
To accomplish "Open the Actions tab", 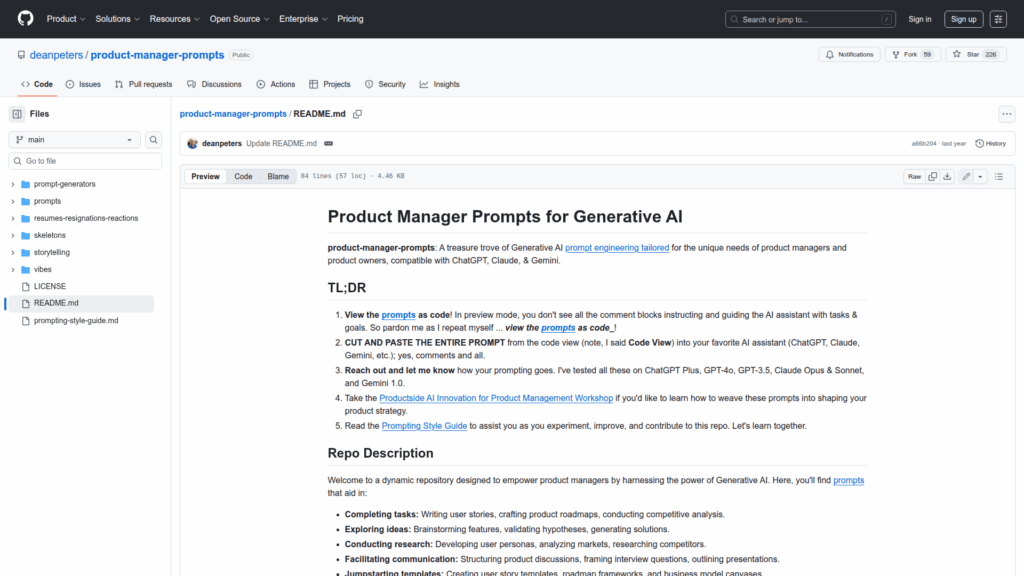I will pyautogui.click(x=276, y=84).
